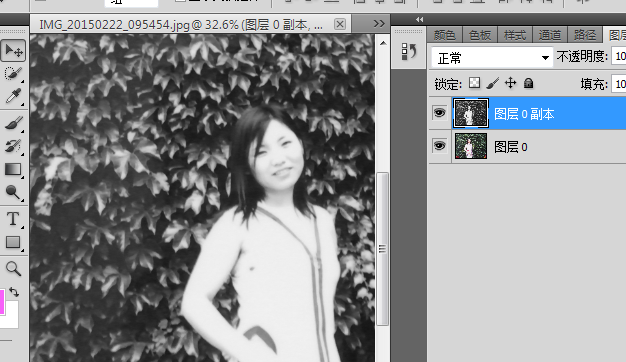Viewport: 626px width, 362px height.
Task: Select the layer named 图层 0 副本
Action: pyautogui.click(x=524, y=114)
